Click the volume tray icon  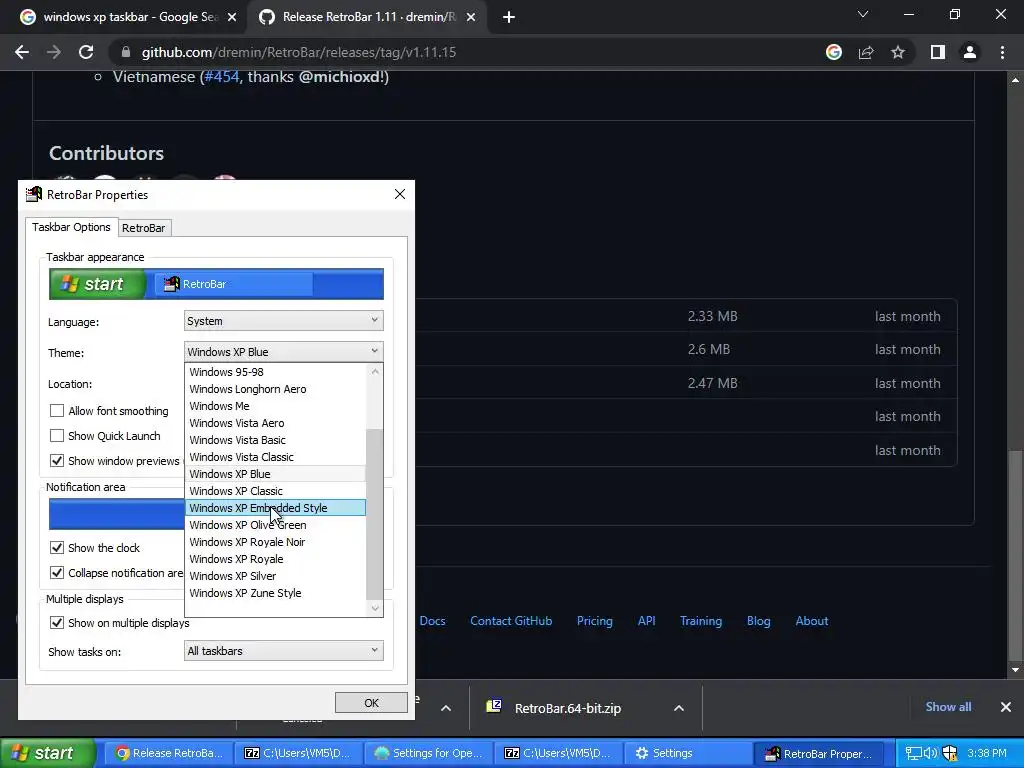[931, 753]
